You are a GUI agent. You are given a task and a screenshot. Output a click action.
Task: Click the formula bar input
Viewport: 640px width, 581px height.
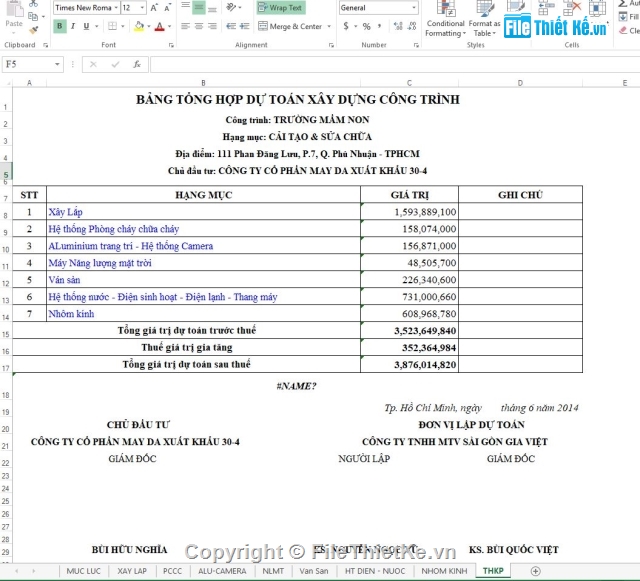(x=395, y=65)
